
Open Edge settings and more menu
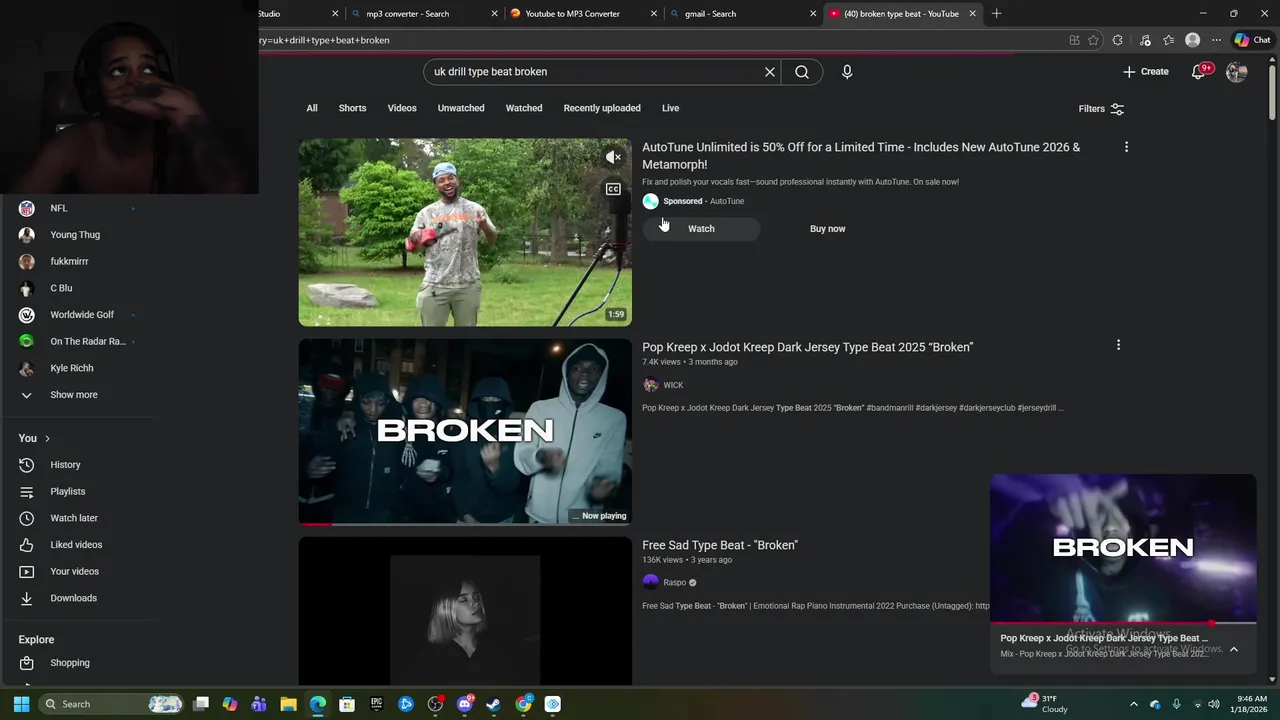click(1216, 40)
